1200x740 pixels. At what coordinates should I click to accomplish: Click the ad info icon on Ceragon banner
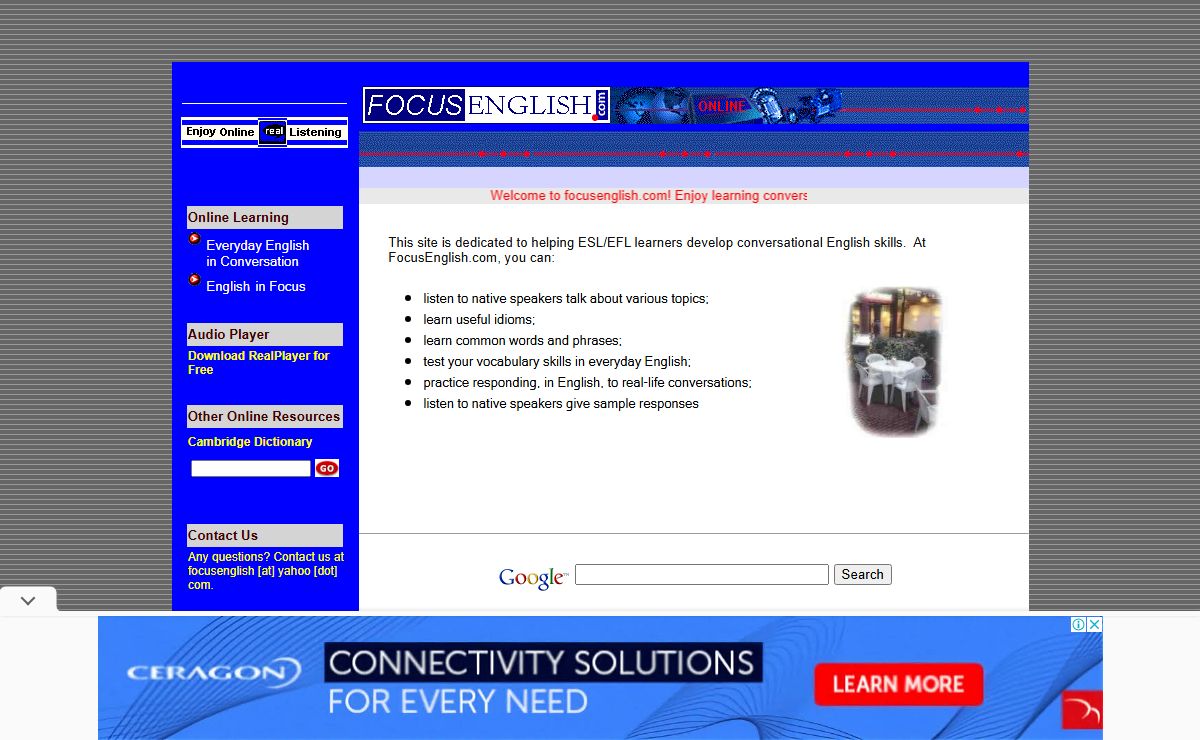1079,624
